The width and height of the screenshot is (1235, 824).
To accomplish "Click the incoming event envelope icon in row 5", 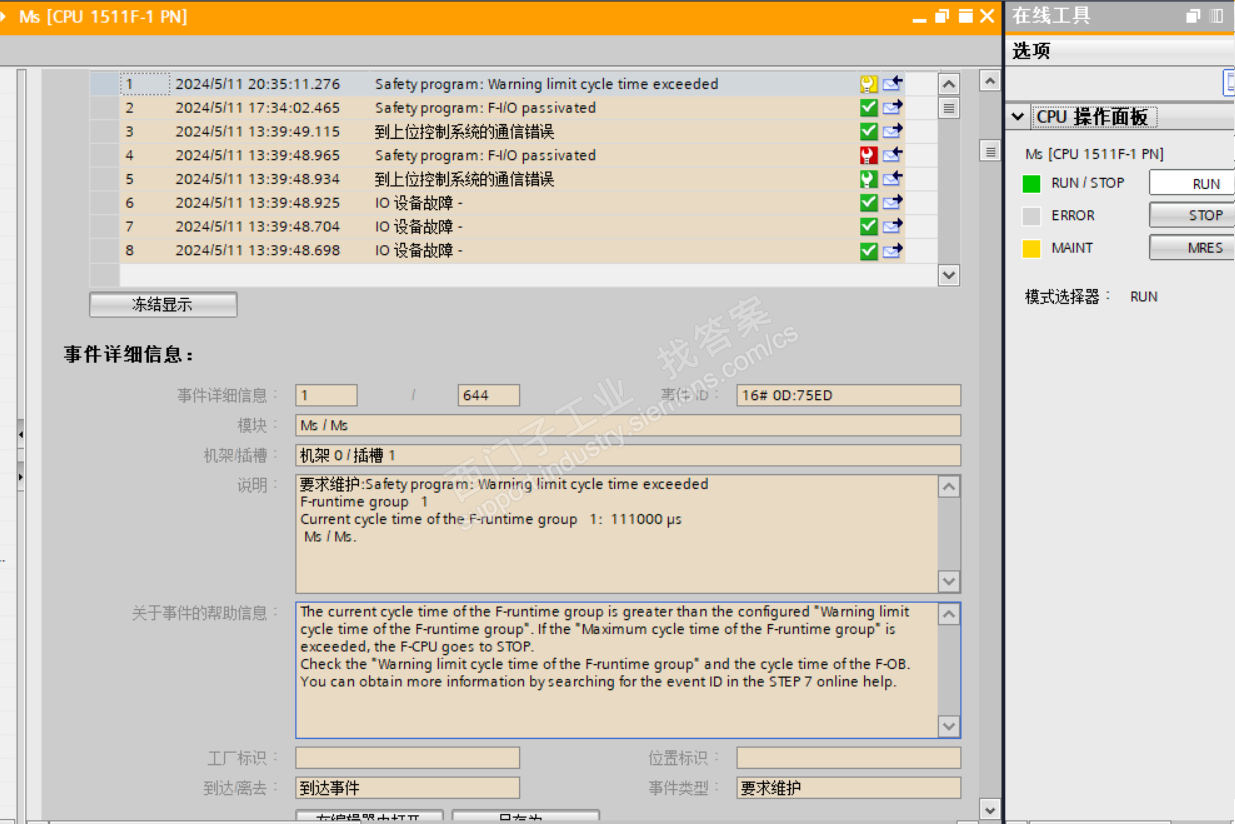I will click(x=892, y=179).
